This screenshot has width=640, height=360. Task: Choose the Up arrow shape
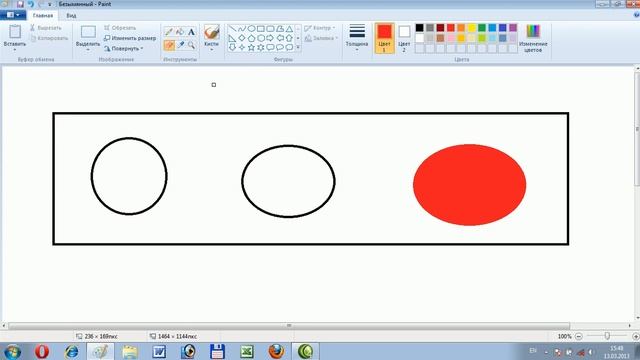pos(289,38)
